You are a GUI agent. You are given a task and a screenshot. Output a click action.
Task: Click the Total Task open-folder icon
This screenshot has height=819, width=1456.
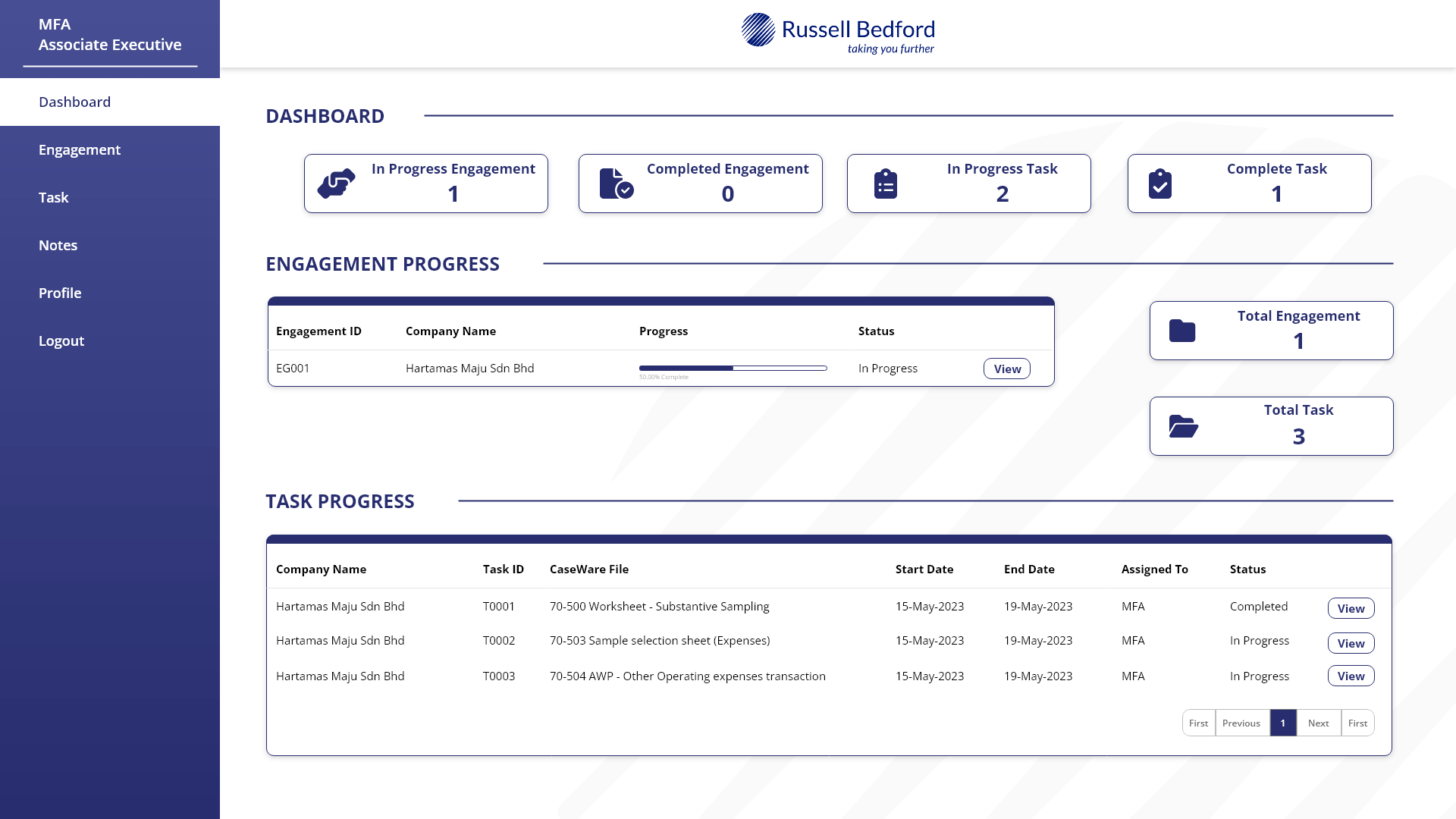[1182, 426]
